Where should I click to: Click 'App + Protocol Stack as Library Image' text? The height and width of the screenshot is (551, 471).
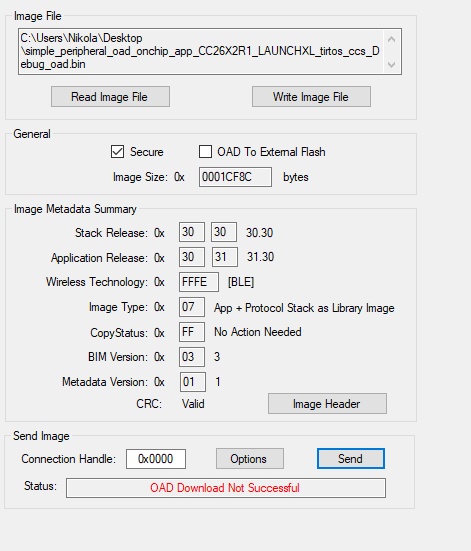[304, 308]
